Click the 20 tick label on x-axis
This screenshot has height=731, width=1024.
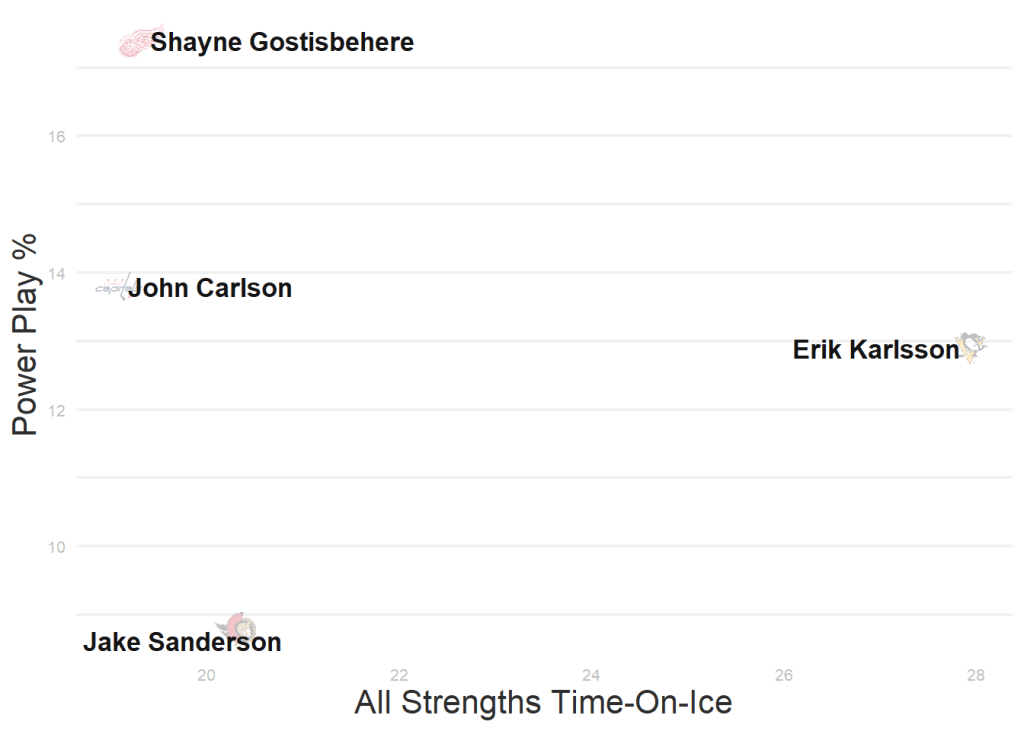click(207, 675)
